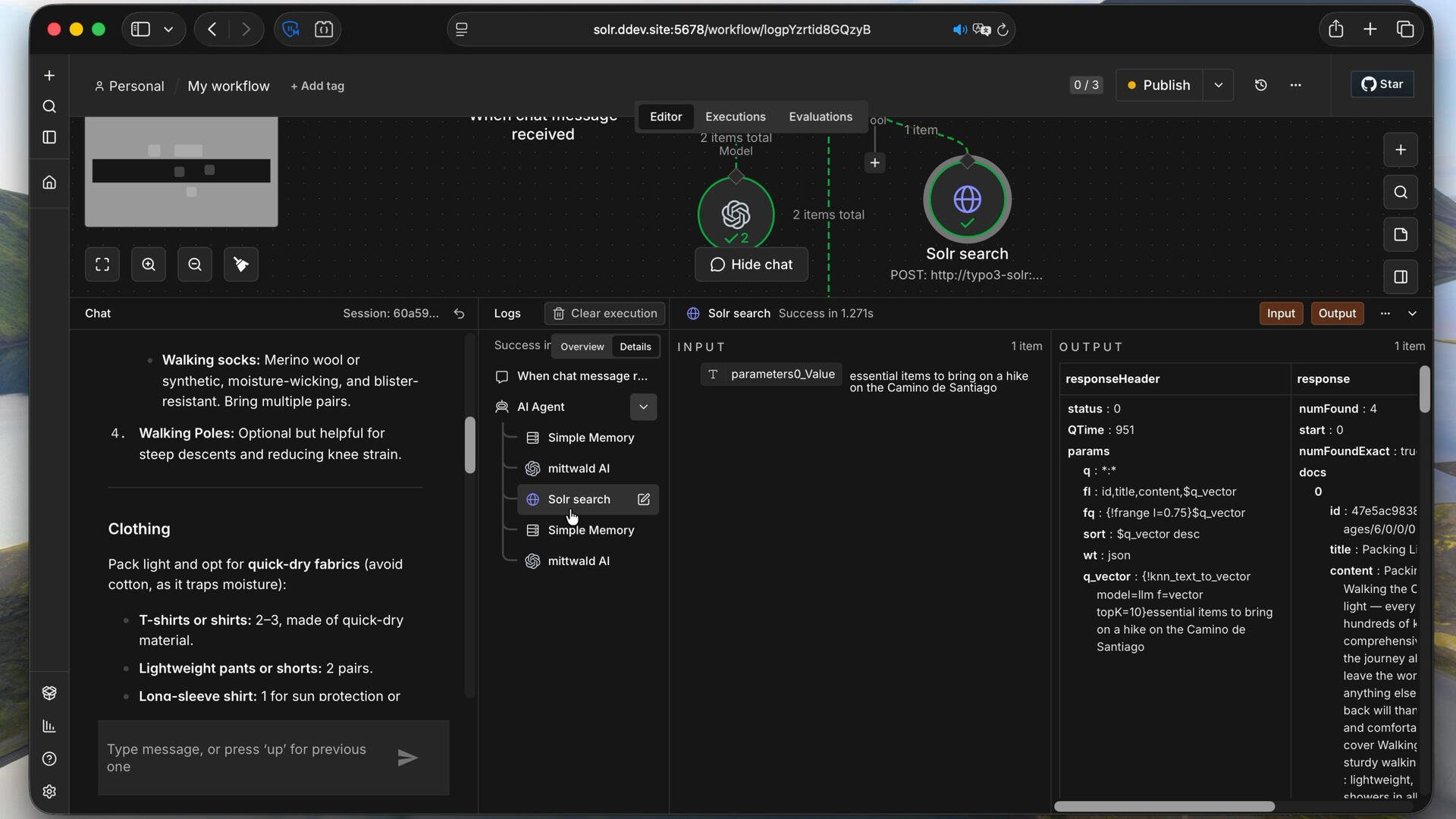Open the Publish dropdown arrow
Image resolution: width=1456 pixels, height=819 pixels.
click(1219, 85)
